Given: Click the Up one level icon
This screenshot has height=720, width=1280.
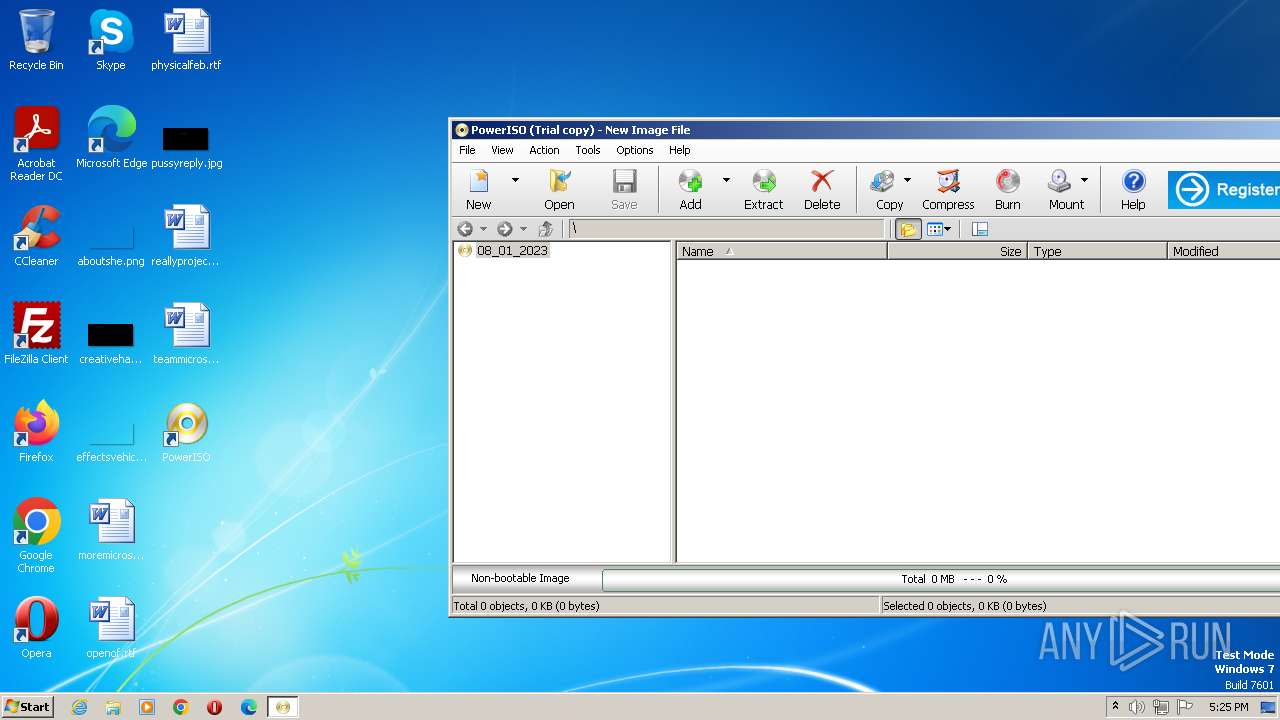Looking at the screenshot, I should click(545, 229).
